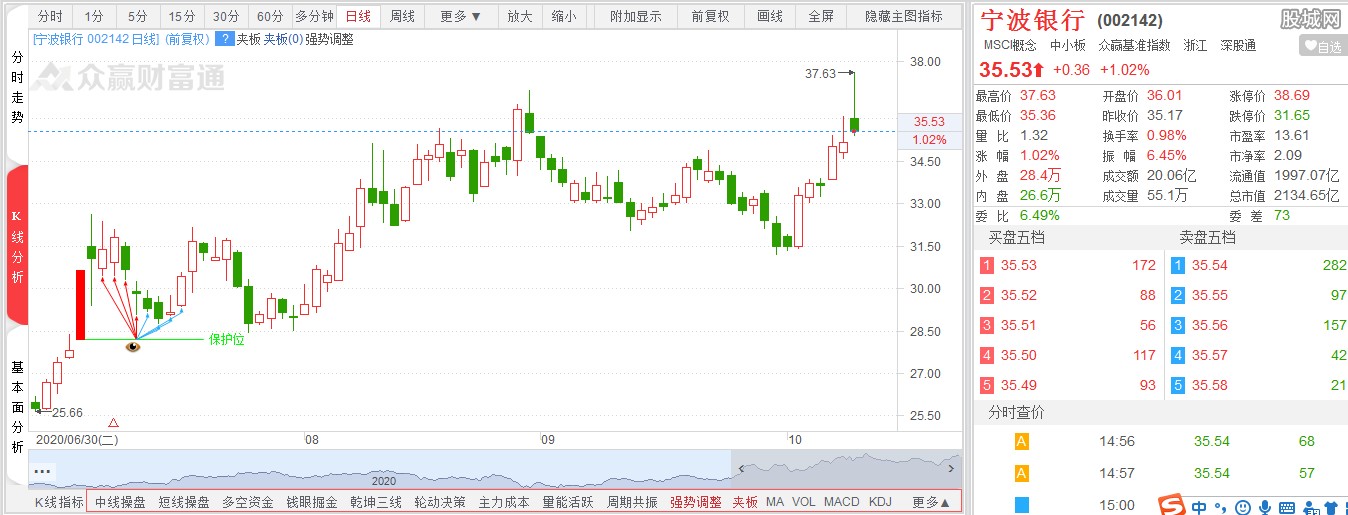Click the 37.63 high price marker
Screen dimensions: 1348x515
tap(819, 73)
